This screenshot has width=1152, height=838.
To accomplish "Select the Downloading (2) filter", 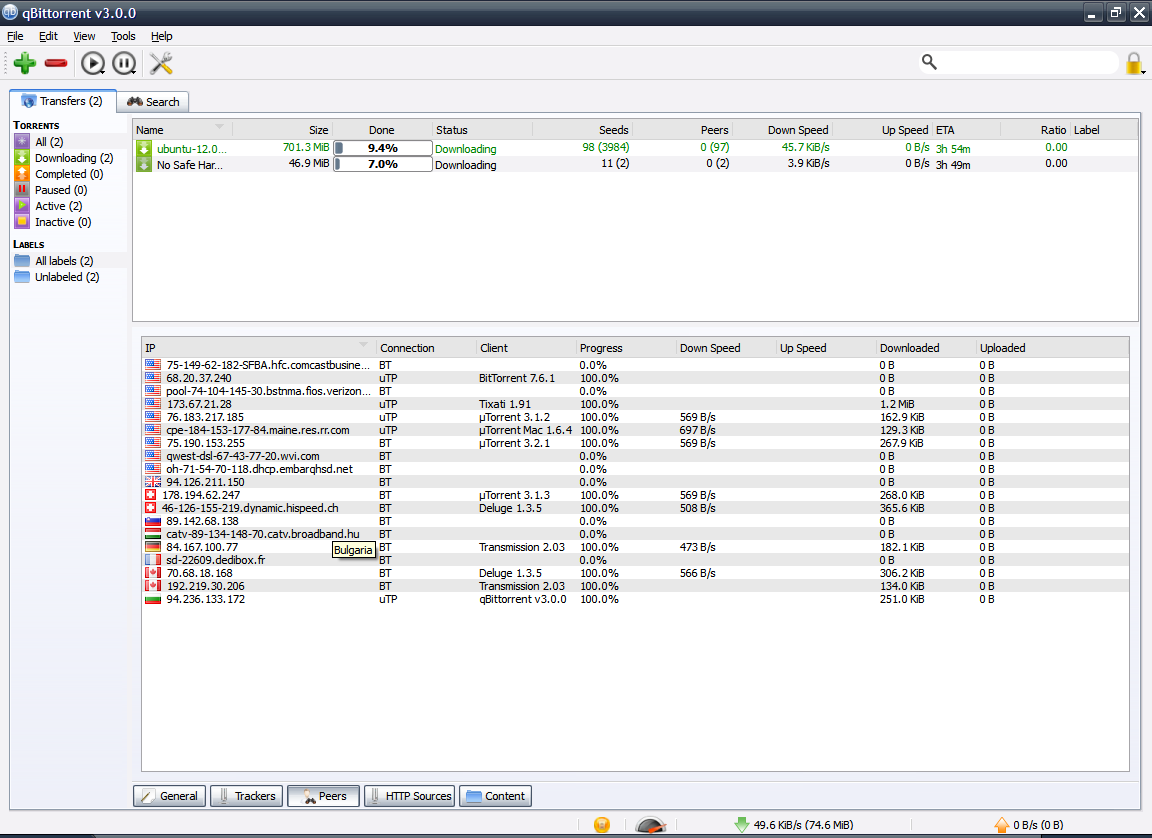I will [73, 158].
